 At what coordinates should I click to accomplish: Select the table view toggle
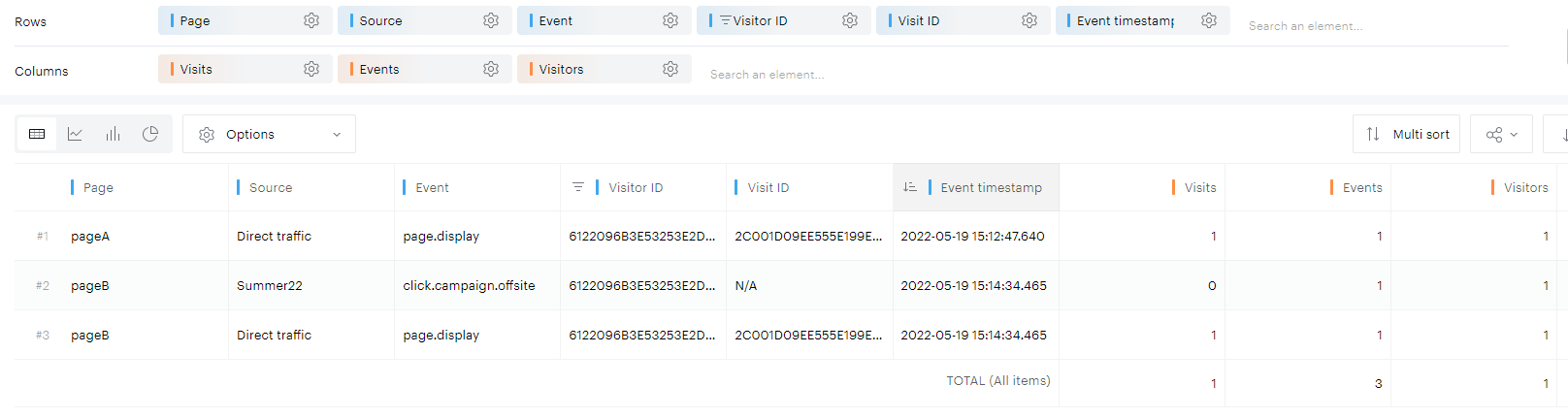coord(37,134)
